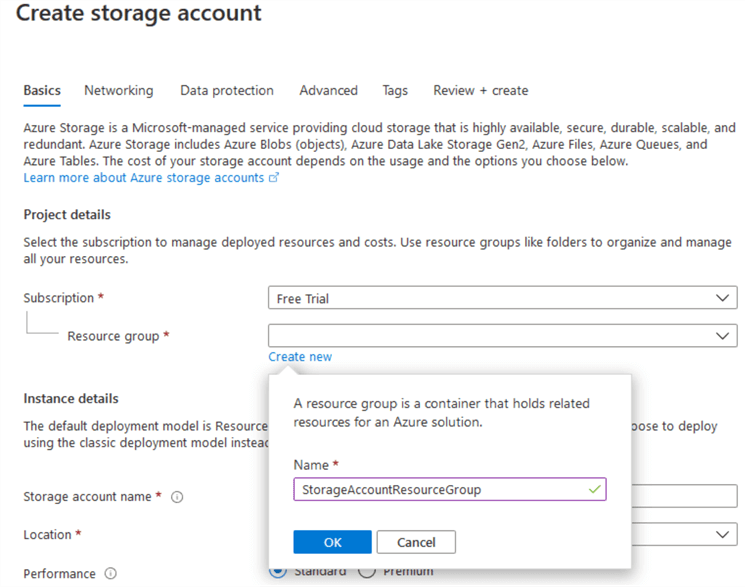Image resolution: width=745 pixels, height=587 pixels.
Task: Click the external link icon after Learn more
Action: point(274,178)
